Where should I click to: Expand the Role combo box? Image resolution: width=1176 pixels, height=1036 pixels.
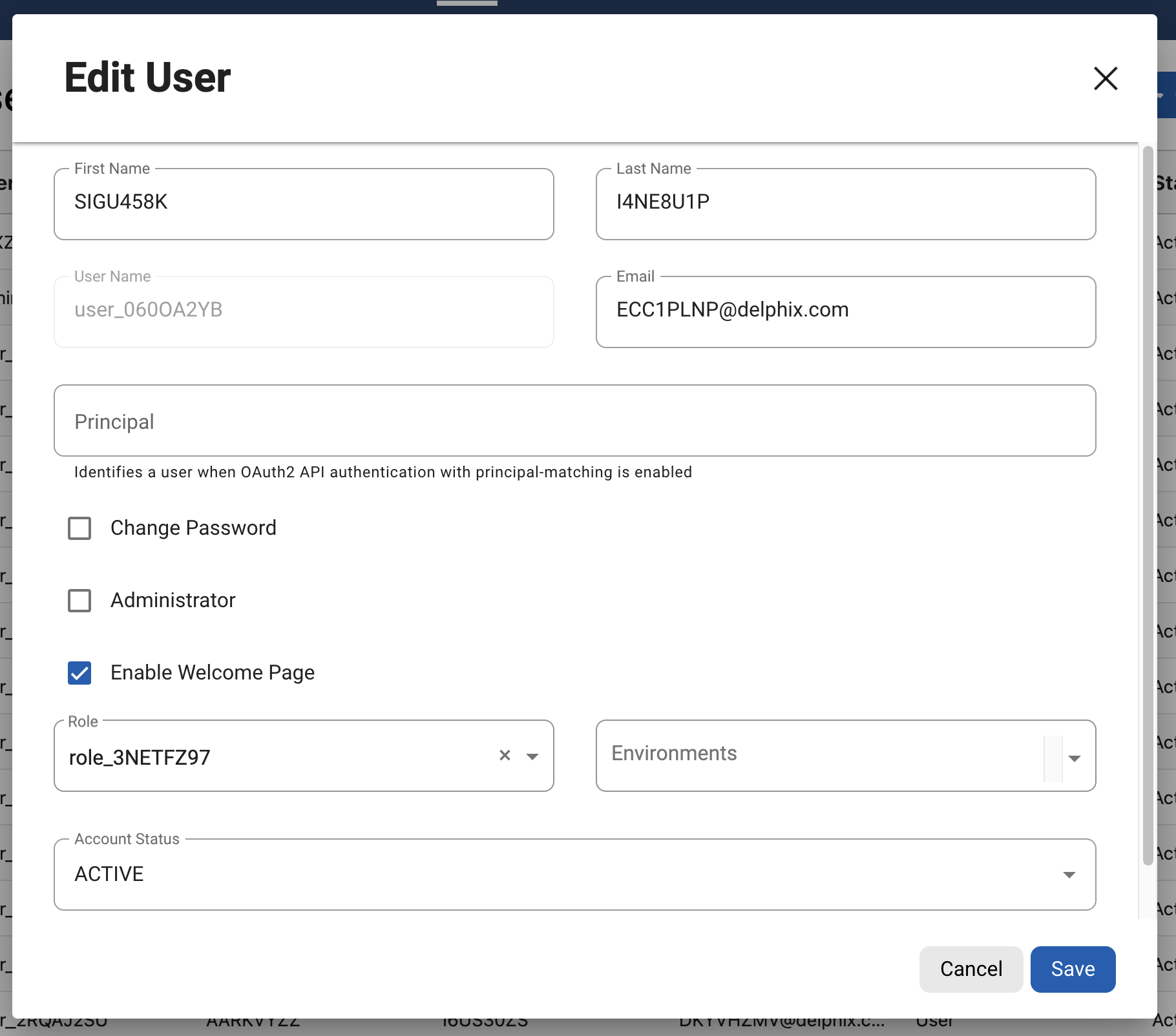coord(258,757)
